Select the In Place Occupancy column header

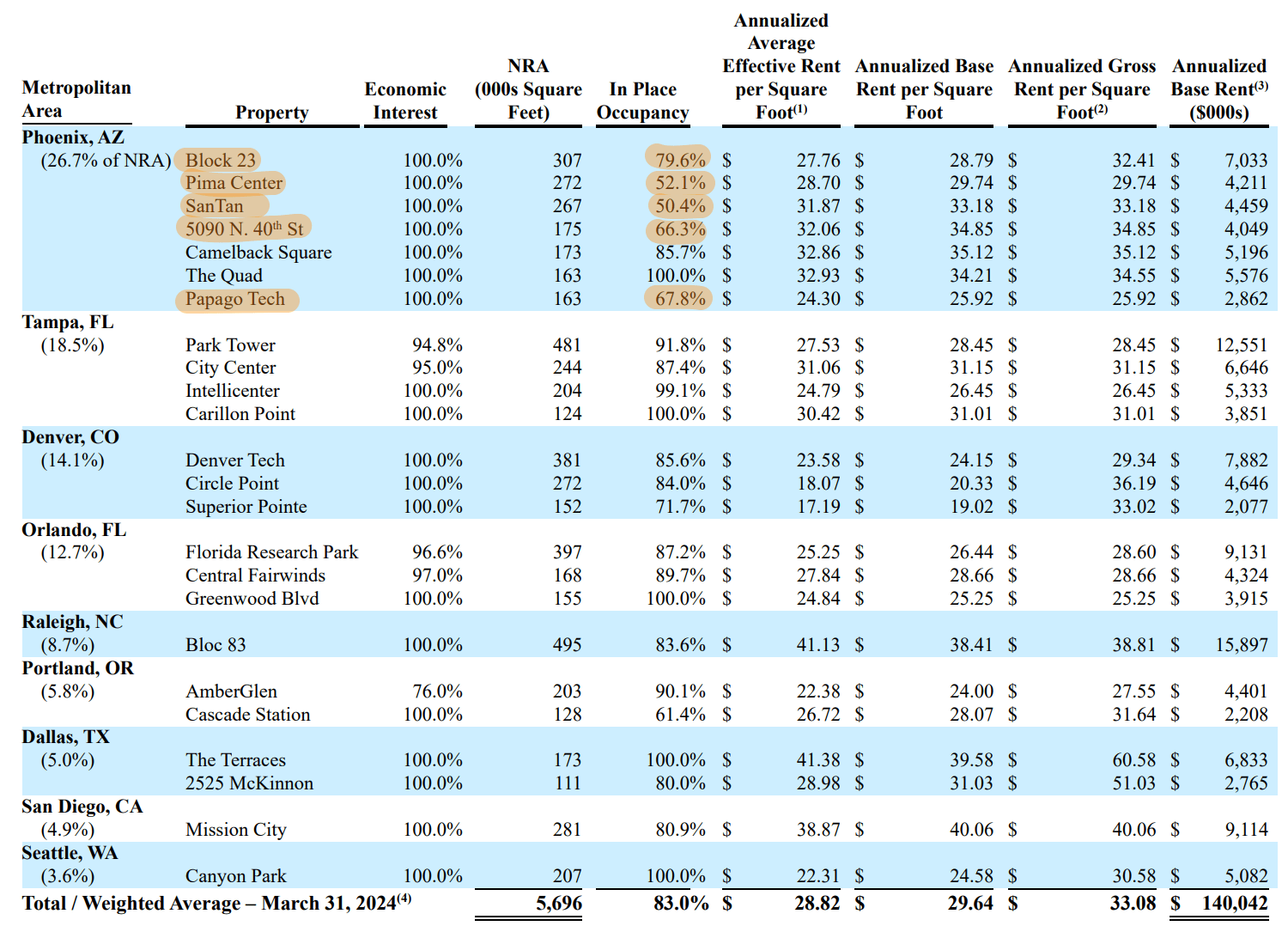pyautogui.click(x=643, y=101)
